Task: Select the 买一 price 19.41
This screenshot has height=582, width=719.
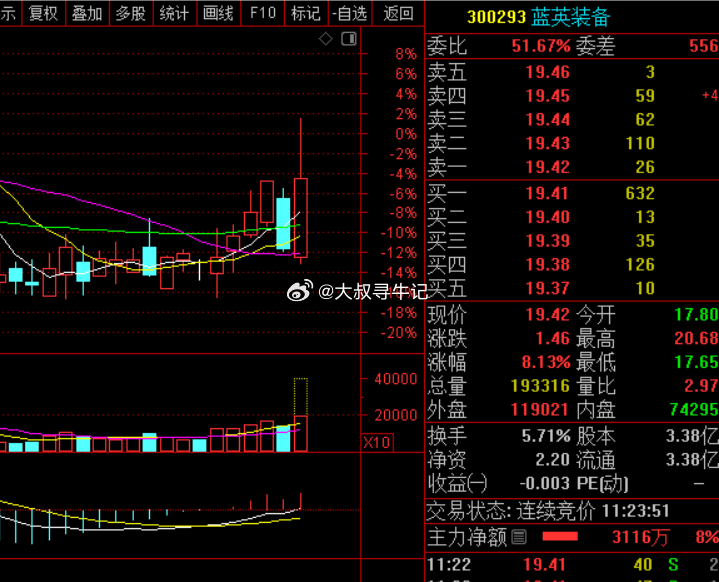Action: coord(547,193)
